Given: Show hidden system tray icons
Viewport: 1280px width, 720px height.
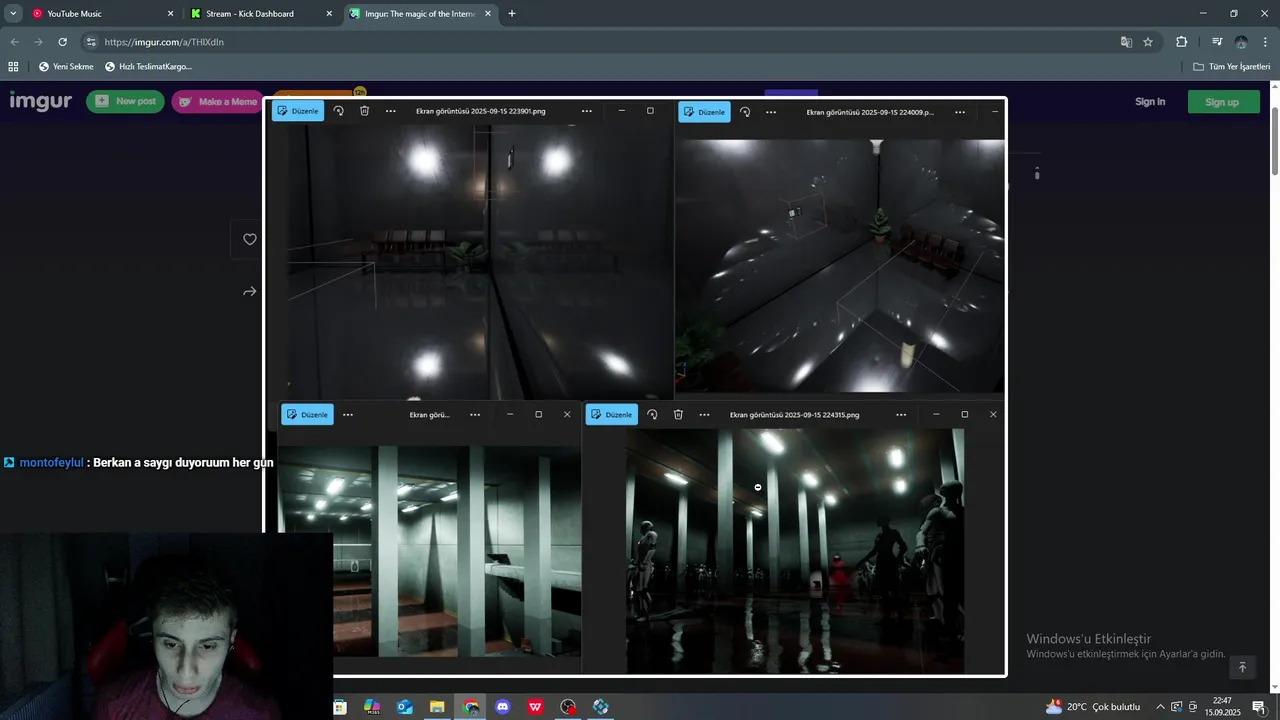Looking at the screenshot, I should (x=1160, y=707).
